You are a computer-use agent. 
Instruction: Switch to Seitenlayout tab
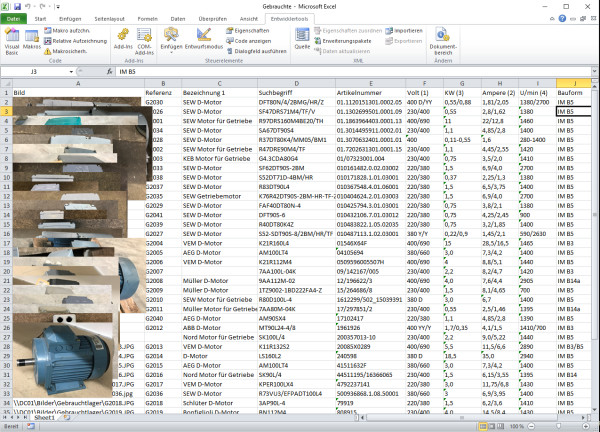pos(109,19)
